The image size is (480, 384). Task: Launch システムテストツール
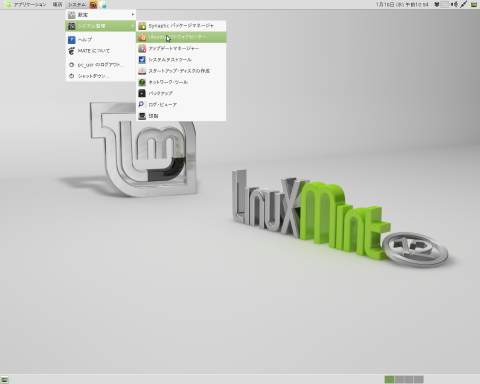(x=181, y=60)
